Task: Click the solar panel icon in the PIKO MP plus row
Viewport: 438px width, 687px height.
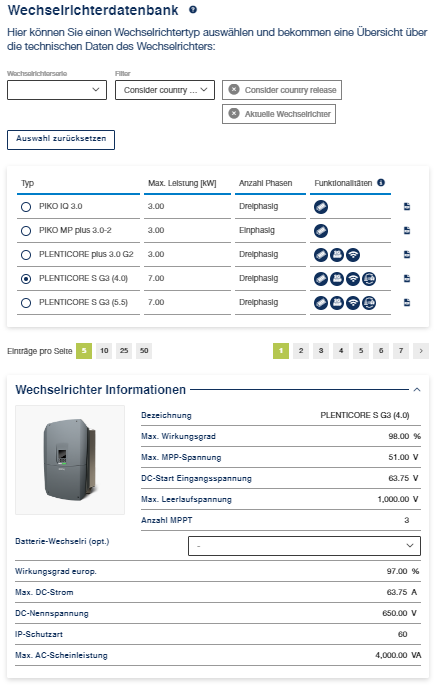Action: 321,231
